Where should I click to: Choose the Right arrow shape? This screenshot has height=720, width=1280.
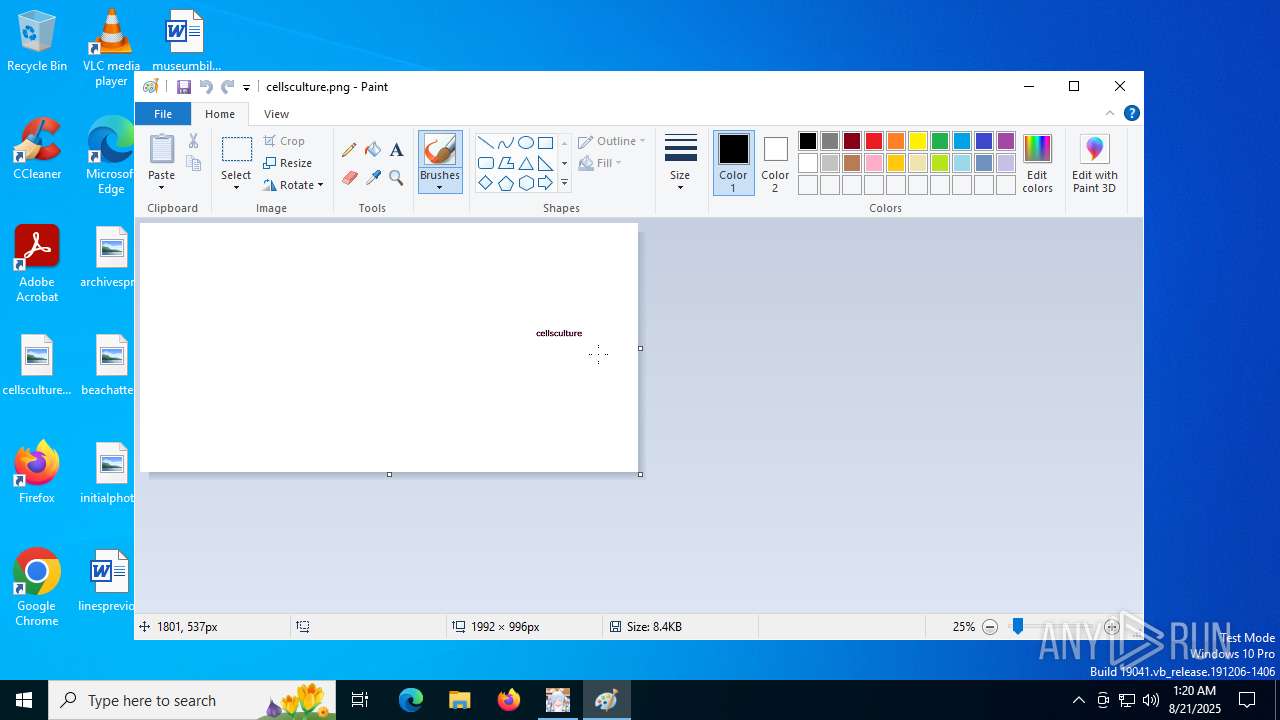coord(545,183)
